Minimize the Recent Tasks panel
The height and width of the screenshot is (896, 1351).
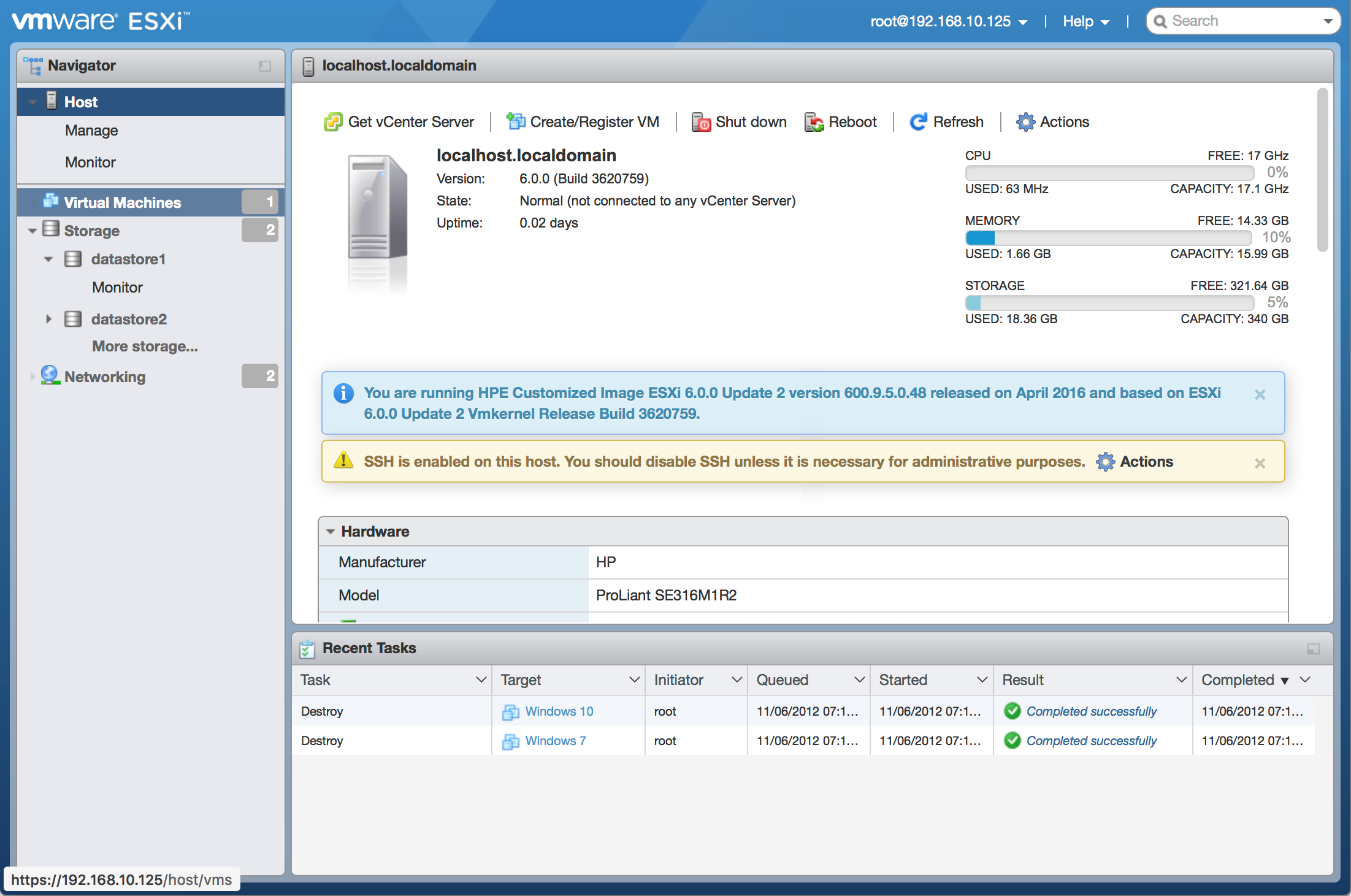(x=1314, y=649)
